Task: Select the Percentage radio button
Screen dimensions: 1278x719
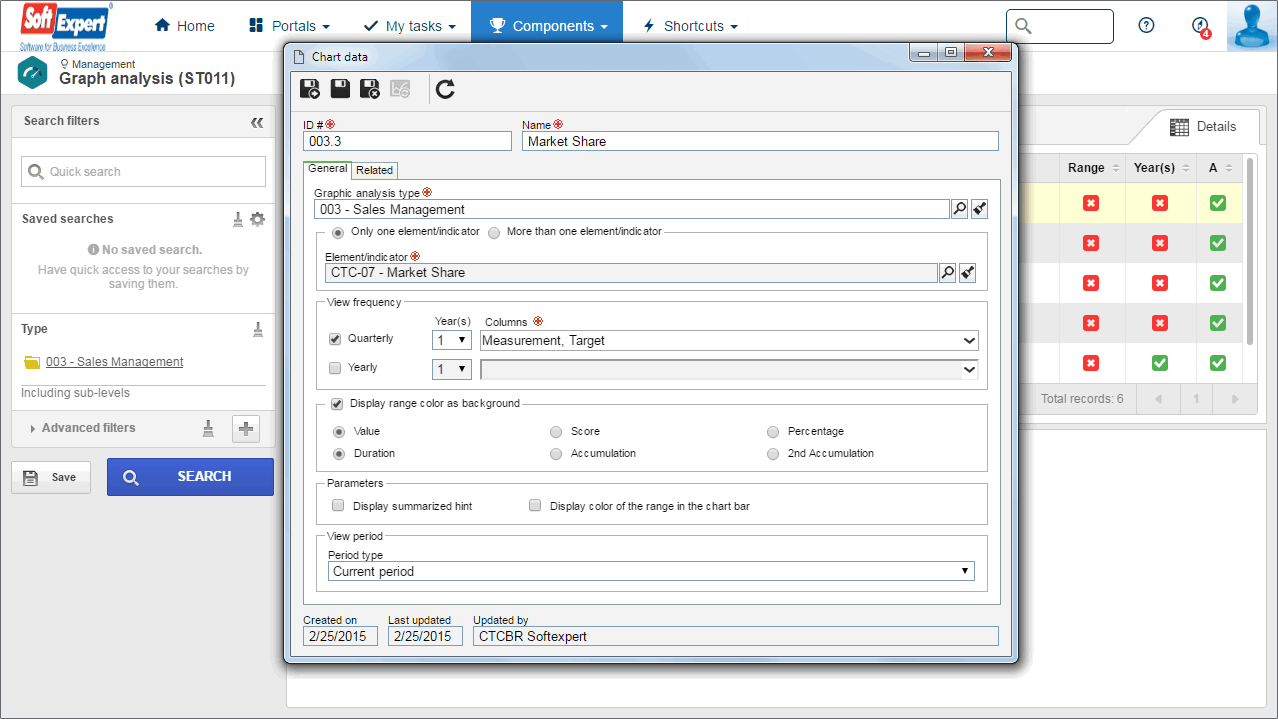Action: click(773, 432)
